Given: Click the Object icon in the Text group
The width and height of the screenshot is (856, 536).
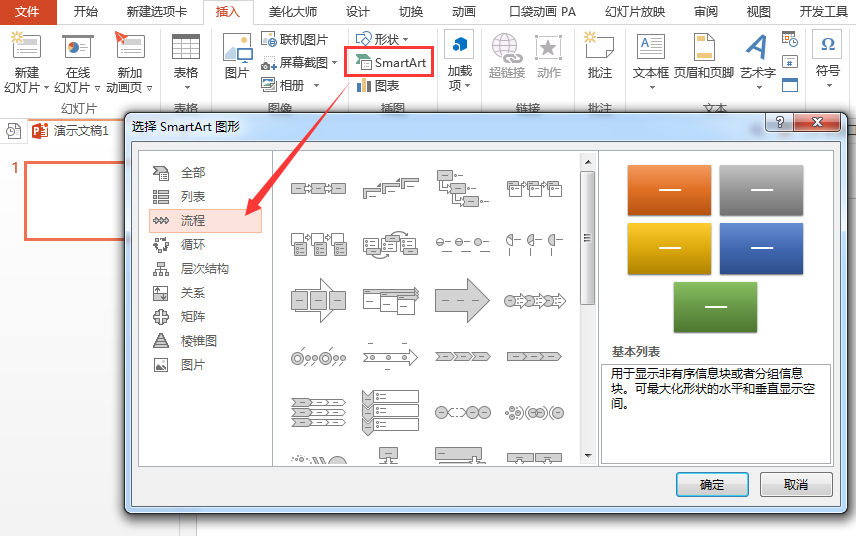Looking at the screenshot, I should tap(789, 85).
